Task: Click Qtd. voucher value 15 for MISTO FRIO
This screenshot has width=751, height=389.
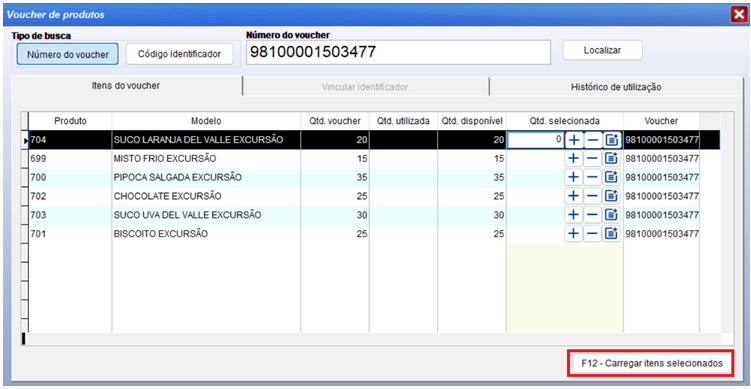Action: (362, 158)
